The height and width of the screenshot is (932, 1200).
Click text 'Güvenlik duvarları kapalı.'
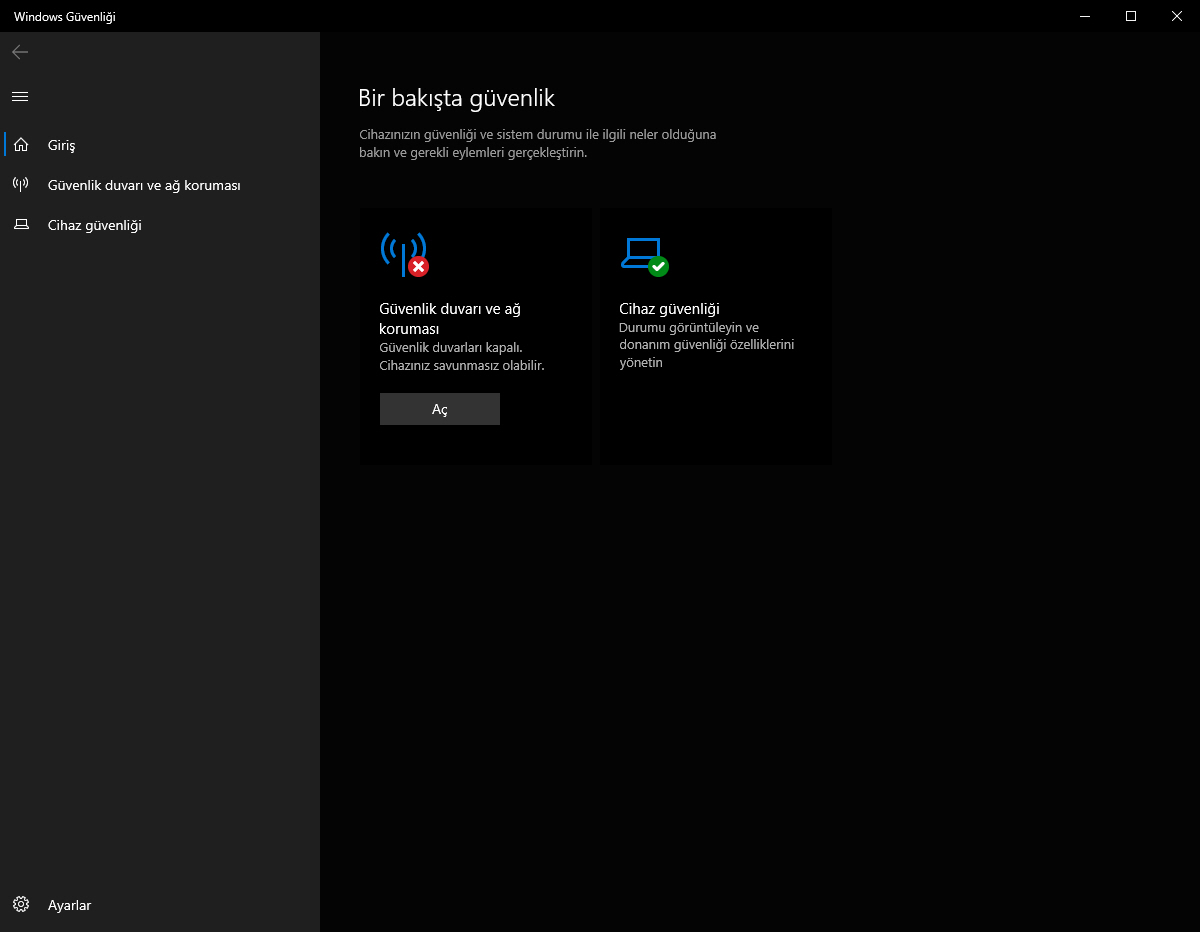pos(451,347)
